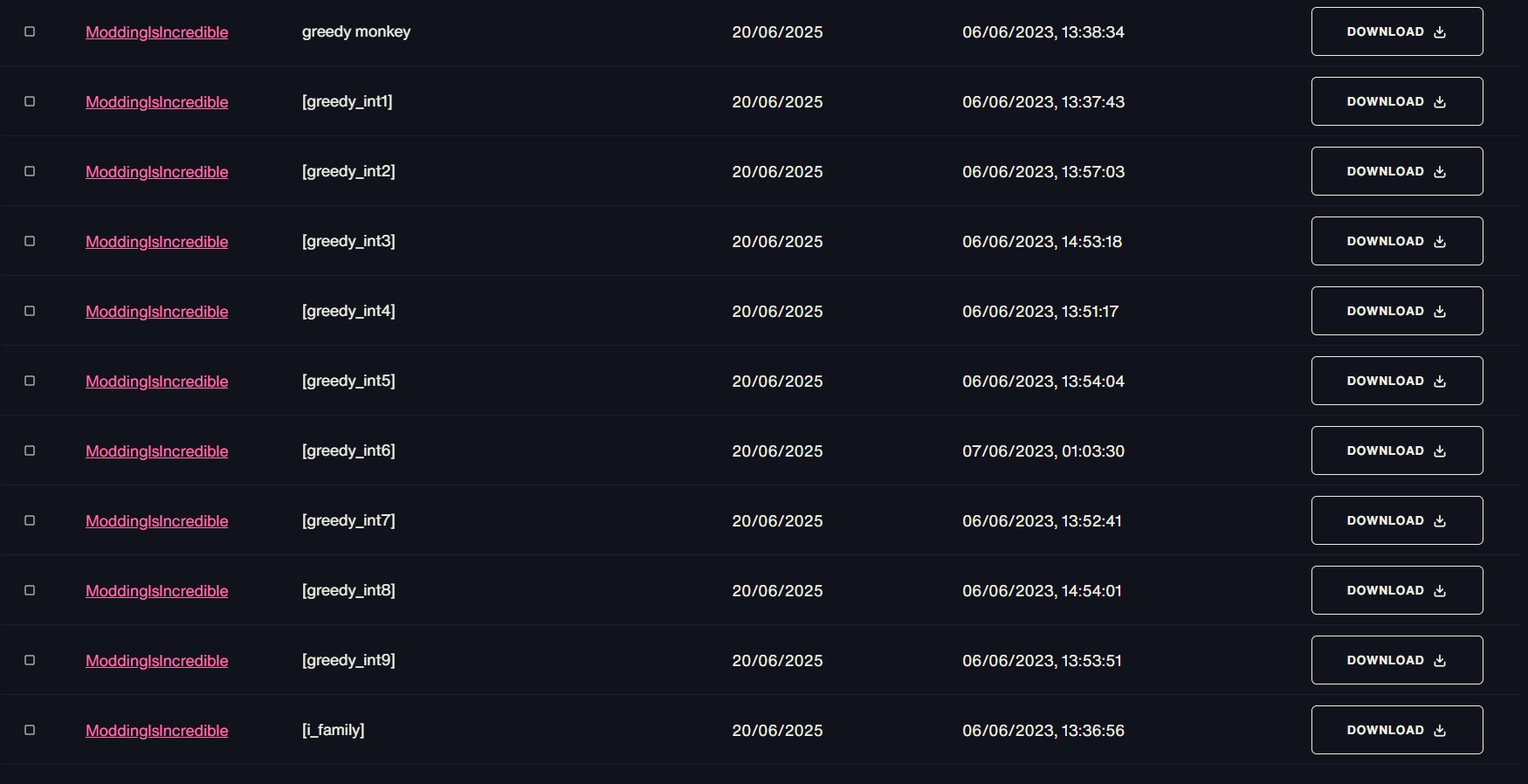Open ModdingIsIncredible link in [greedy_int1] row
The height and width of the screenshot is (784, 1528).
pyautogui.click(x=157, y=102)
